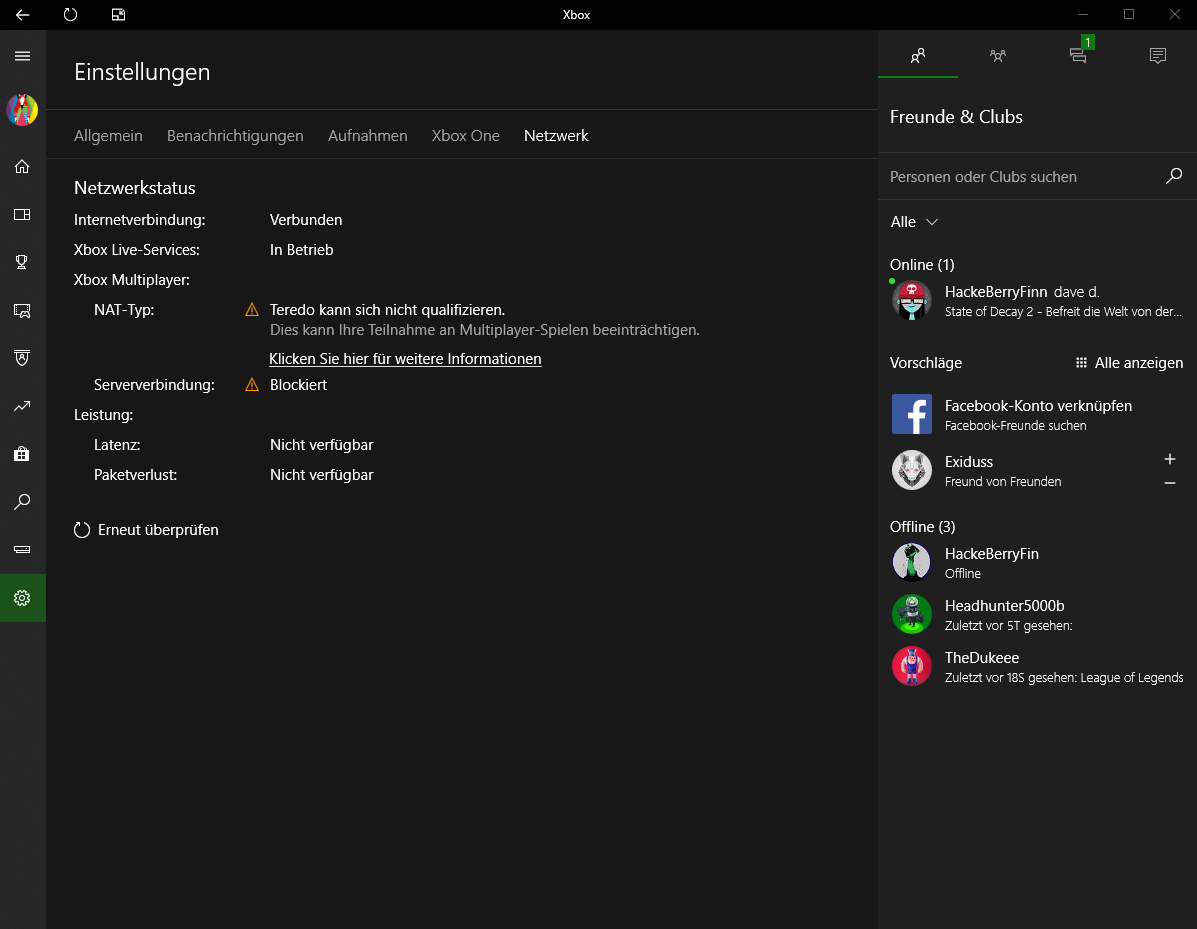Expand the hamburger navigation menu
The height and width of the screenshot is (929, 1197).
22,56
